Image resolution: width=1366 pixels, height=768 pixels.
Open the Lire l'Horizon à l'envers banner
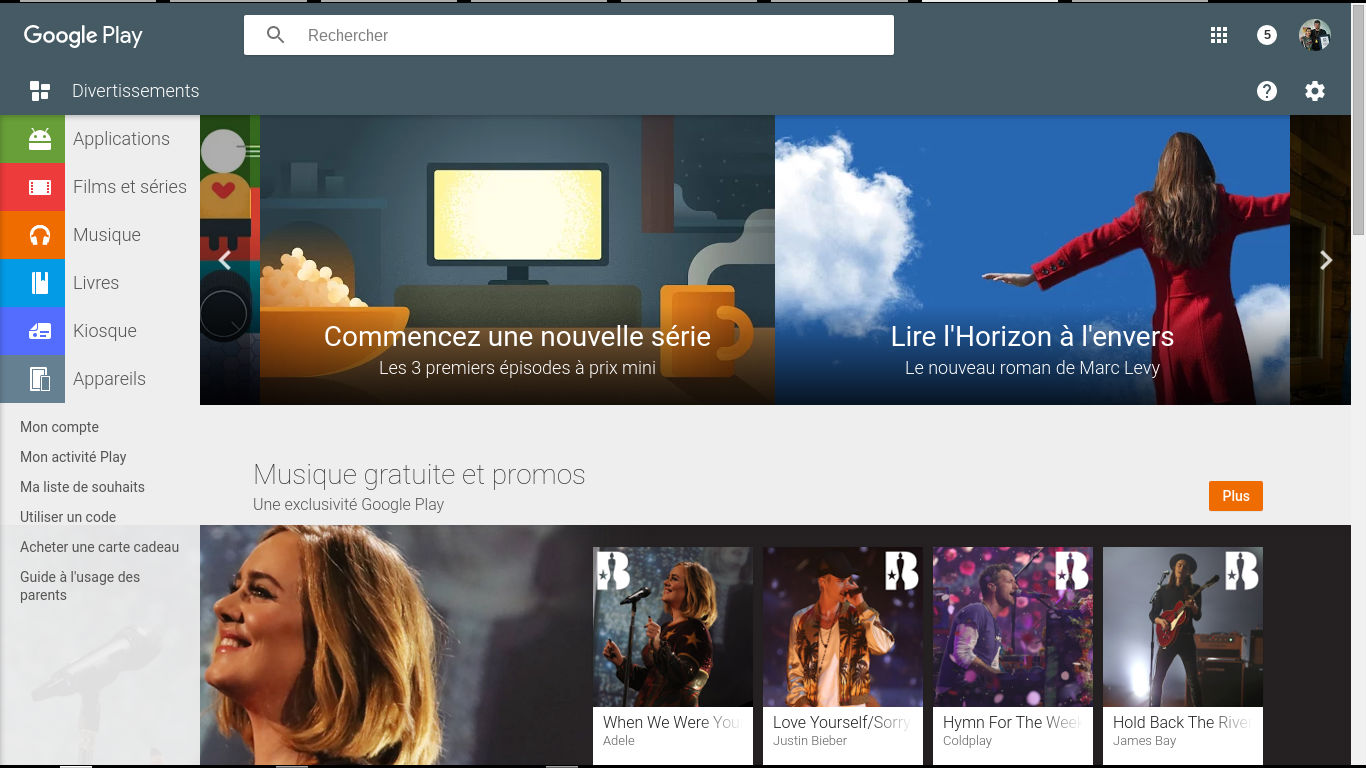[1032, 260]
